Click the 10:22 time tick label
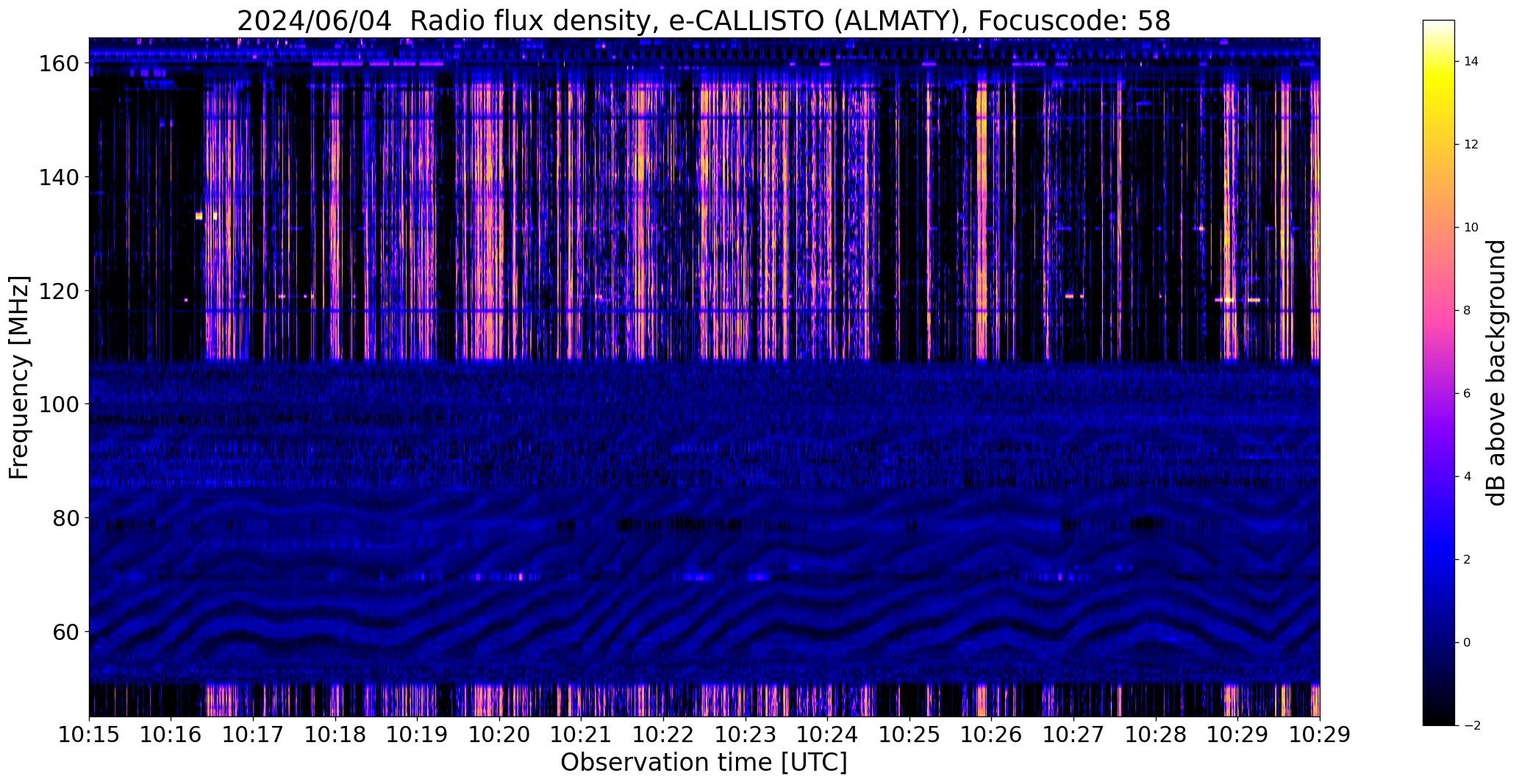 pyautogui.click(x=663, y=735)
